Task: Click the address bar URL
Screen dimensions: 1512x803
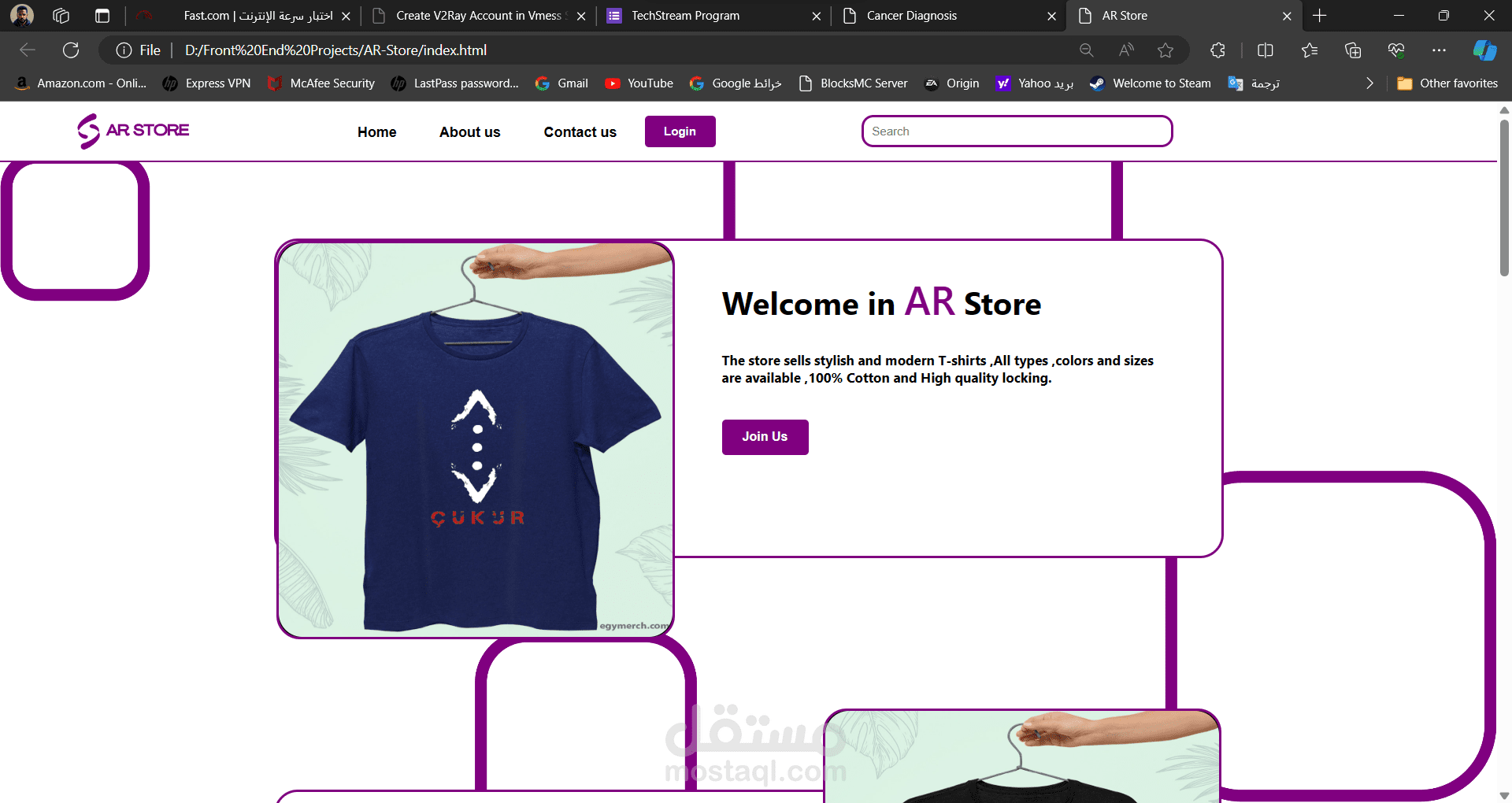Action: coord(336,50)
